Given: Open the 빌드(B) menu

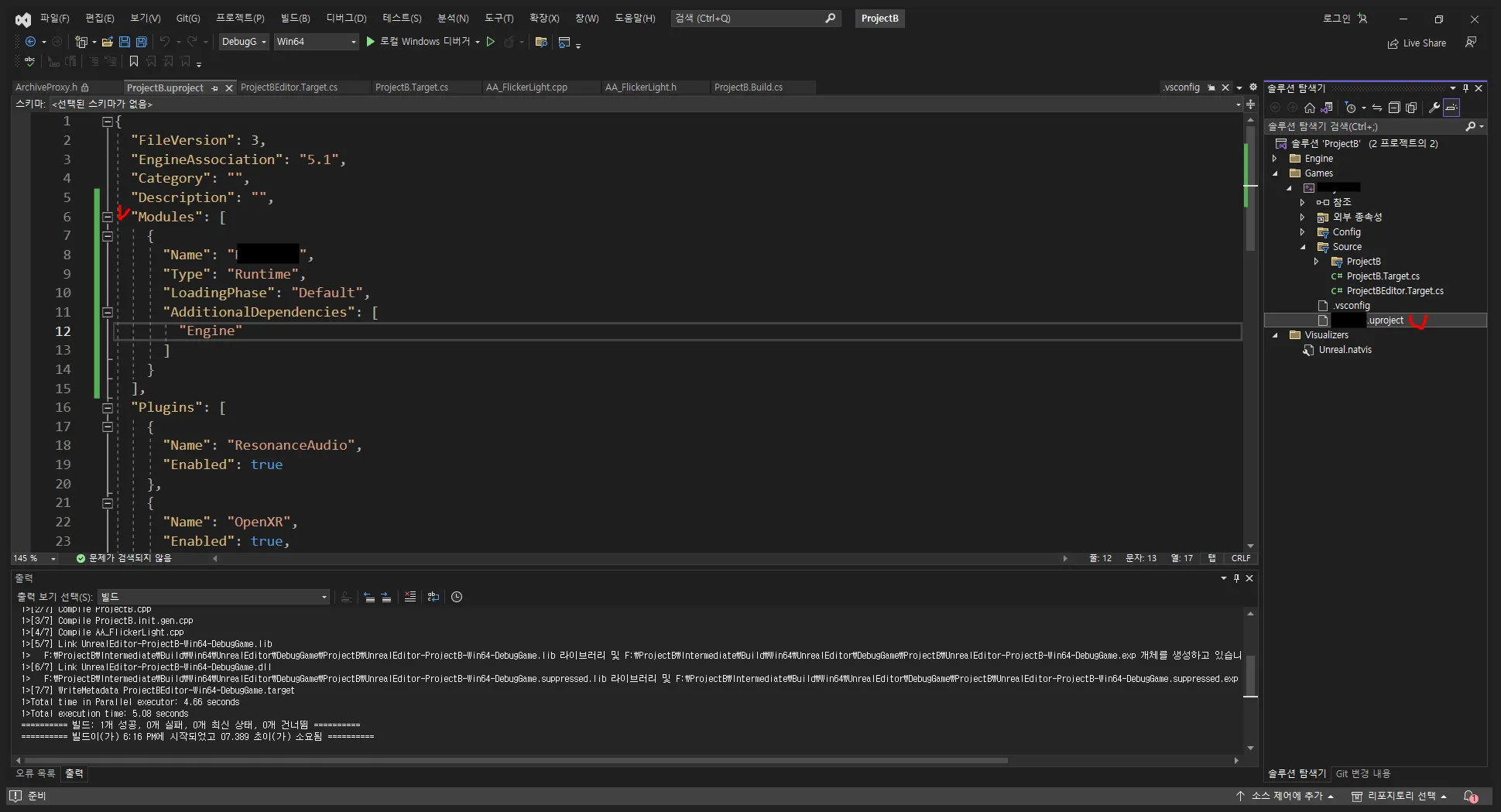Looking at the screenshot, I should (295, 18).
